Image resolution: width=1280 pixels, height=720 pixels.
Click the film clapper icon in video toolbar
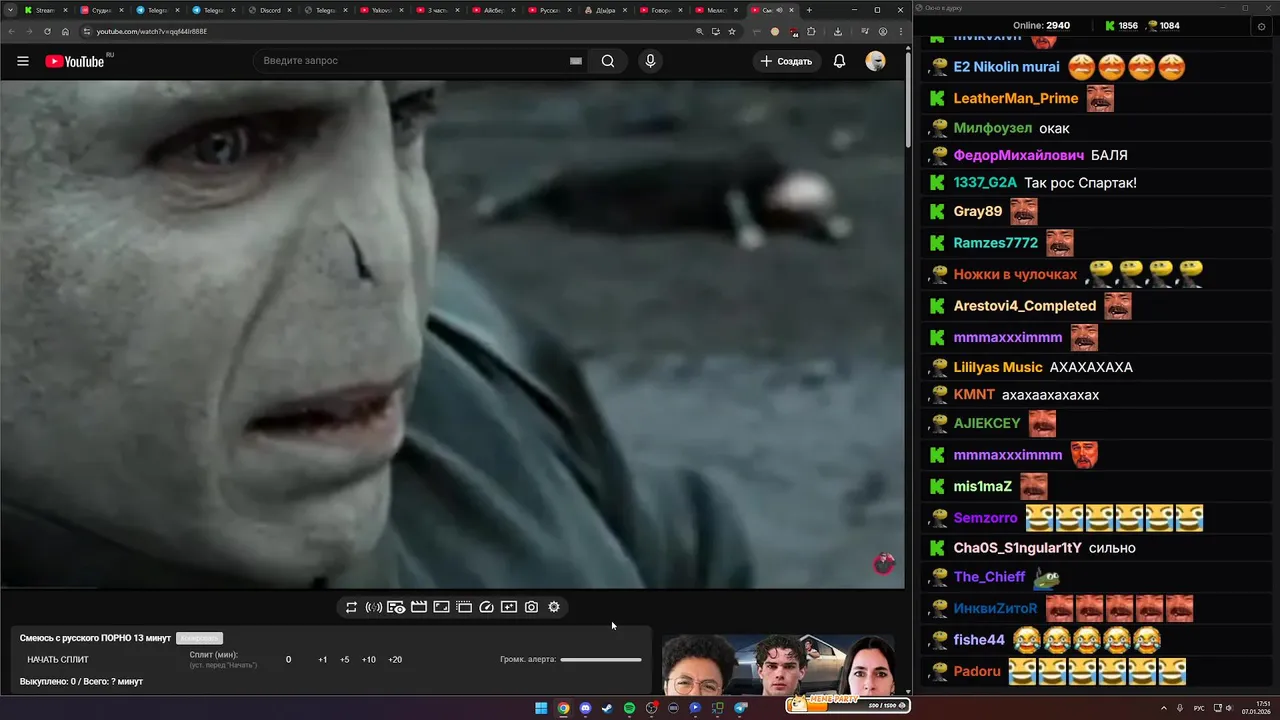click(x=419, y=607)
